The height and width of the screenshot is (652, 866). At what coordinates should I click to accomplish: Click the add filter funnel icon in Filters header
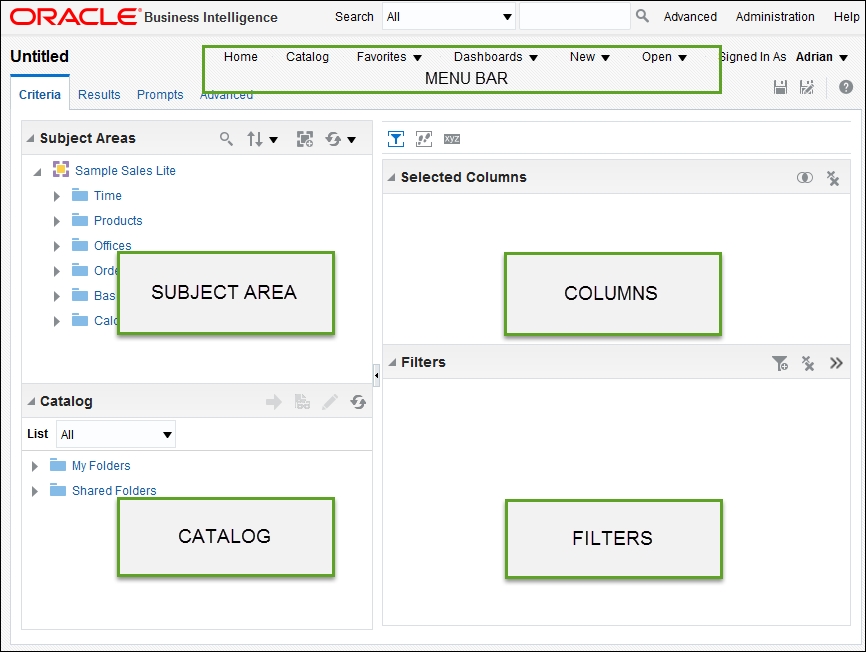(x=780, y=363)
